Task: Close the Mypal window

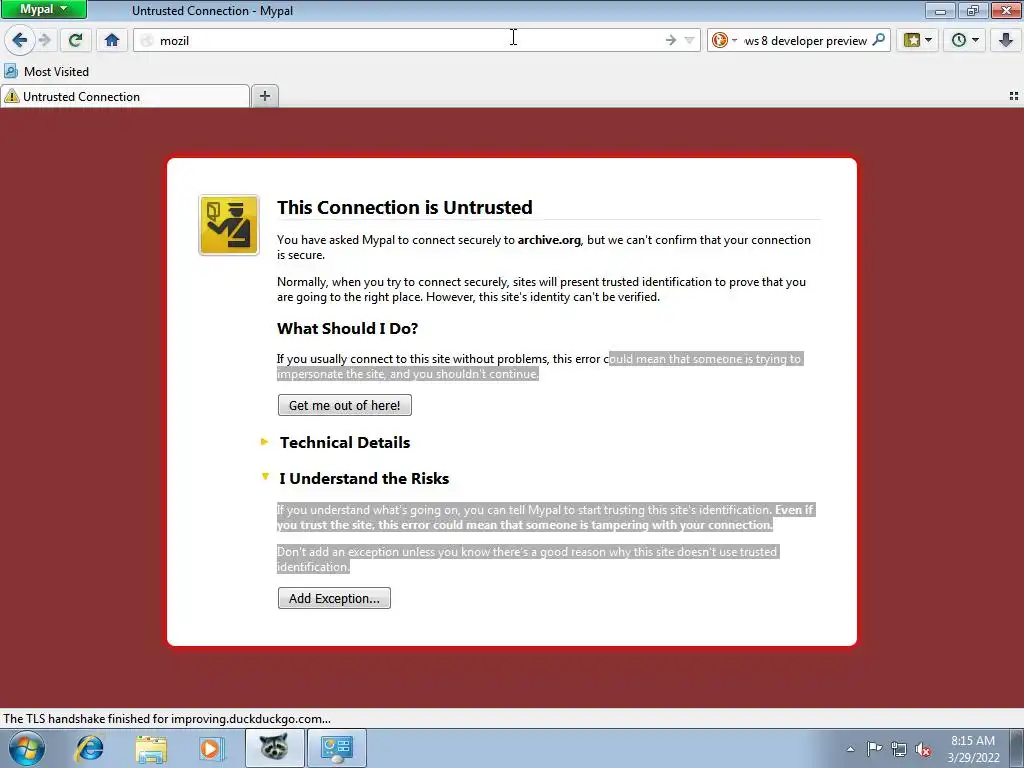Action: coord(1006,10)
